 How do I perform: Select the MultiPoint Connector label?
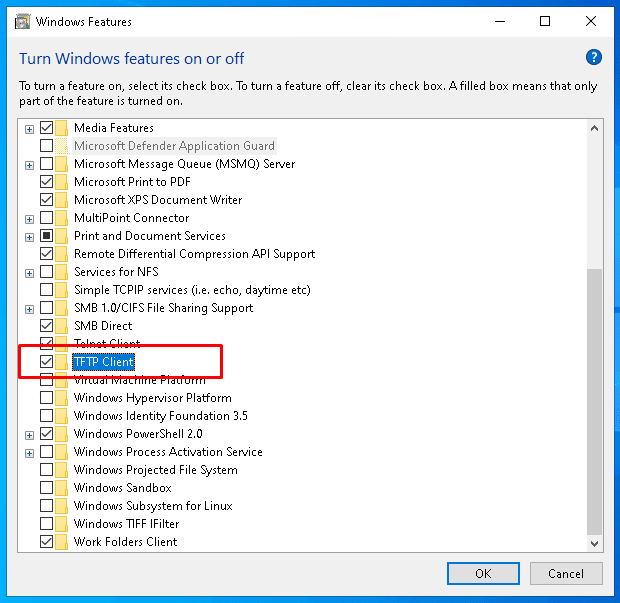(x=132, y=218)
